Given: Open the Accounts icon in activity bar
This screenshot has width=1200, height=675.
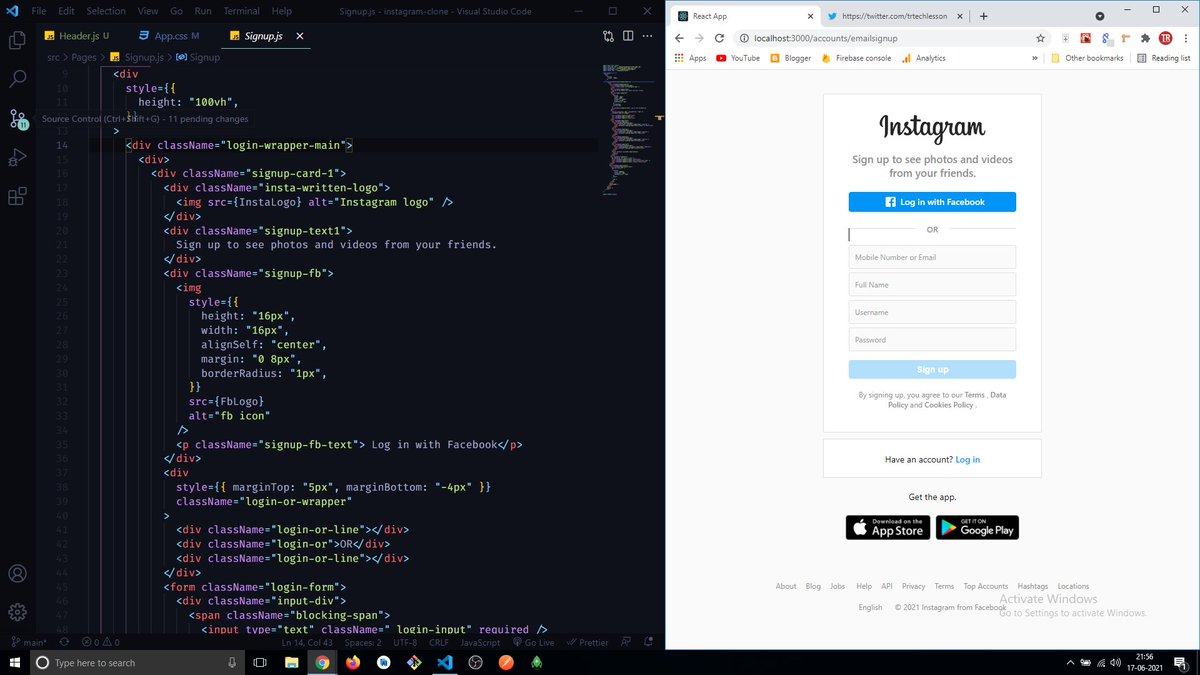Looking at the screenshot, I should pos(17,574).
